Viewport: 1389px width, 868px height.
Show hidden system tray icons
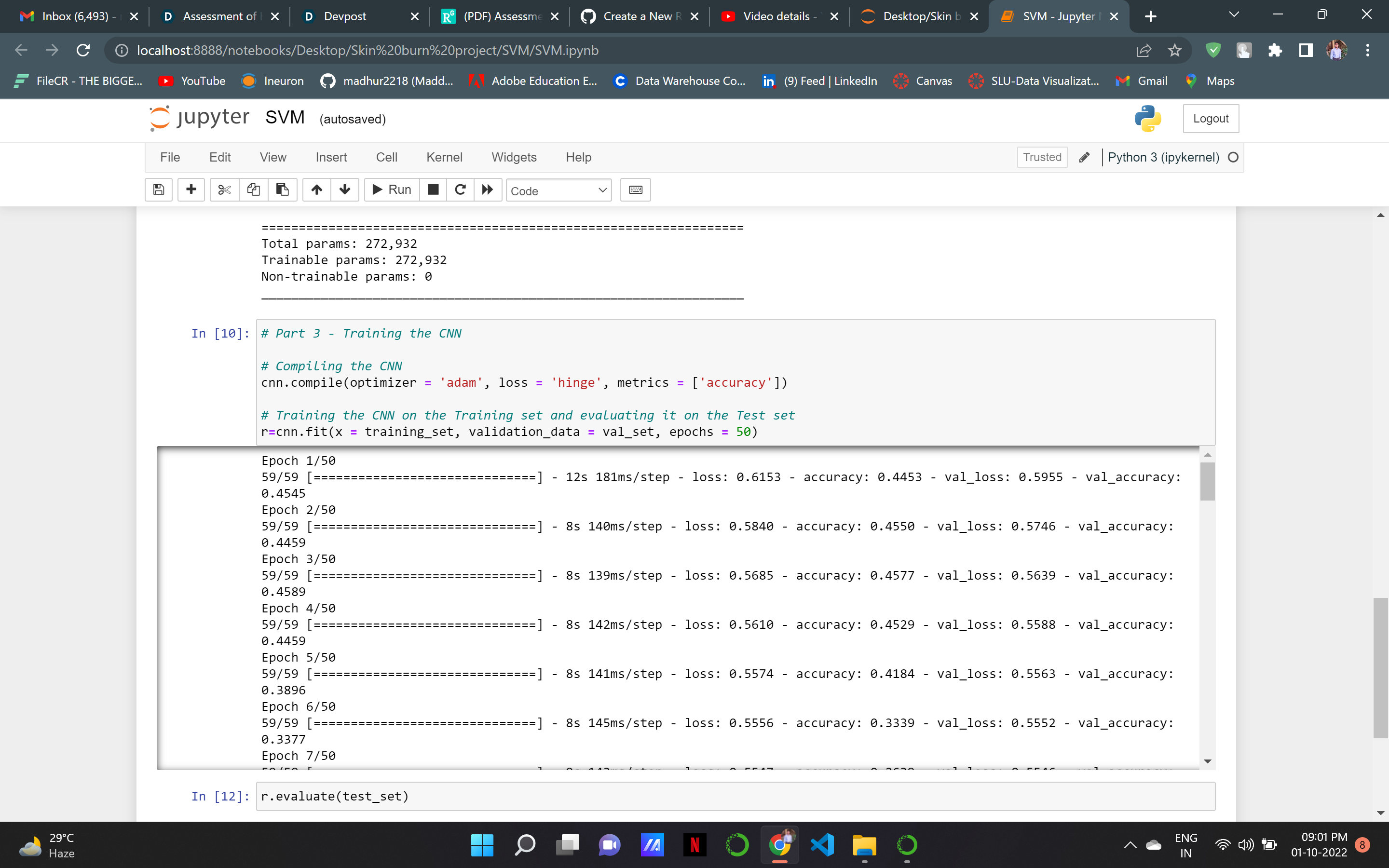pyautogui.click(x=1130, y=844)
